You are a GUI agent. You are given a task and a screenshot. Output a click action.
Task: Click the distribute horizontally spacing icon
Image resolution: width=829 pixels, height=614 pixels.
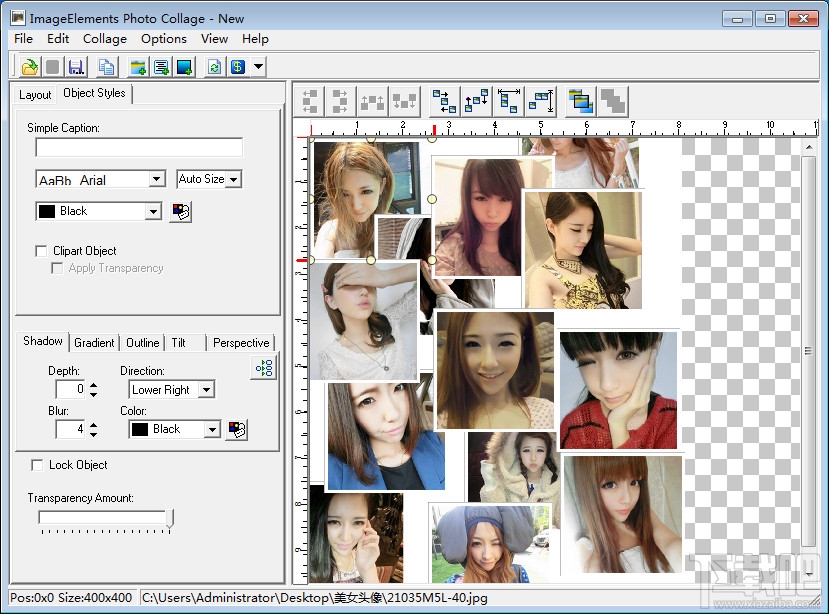[x=476, y=101]
